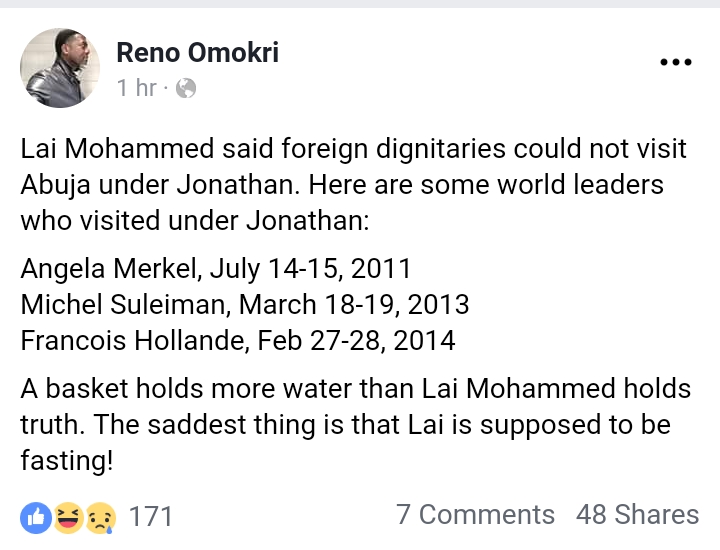Click the laughing Haha reaction icon
The image size is (720, 550).
[x=69, y=516]
